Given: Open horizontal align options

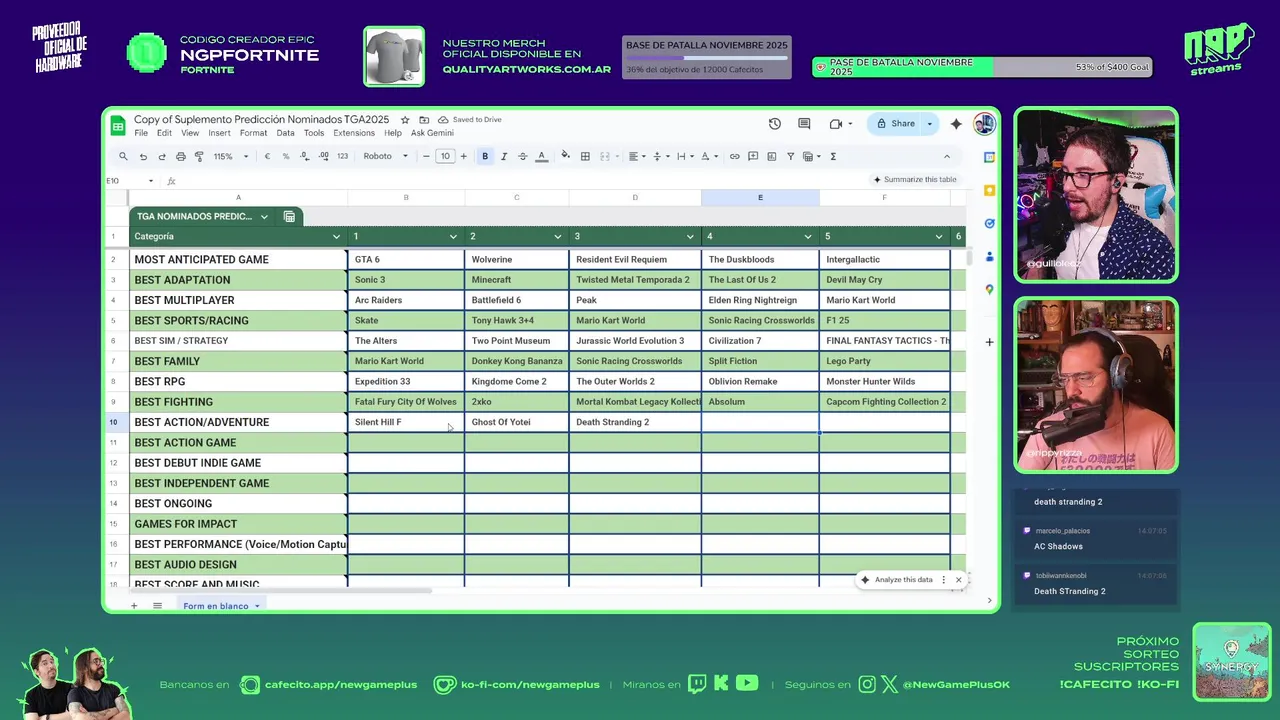Looking at the screenshot, I should 636,156.
